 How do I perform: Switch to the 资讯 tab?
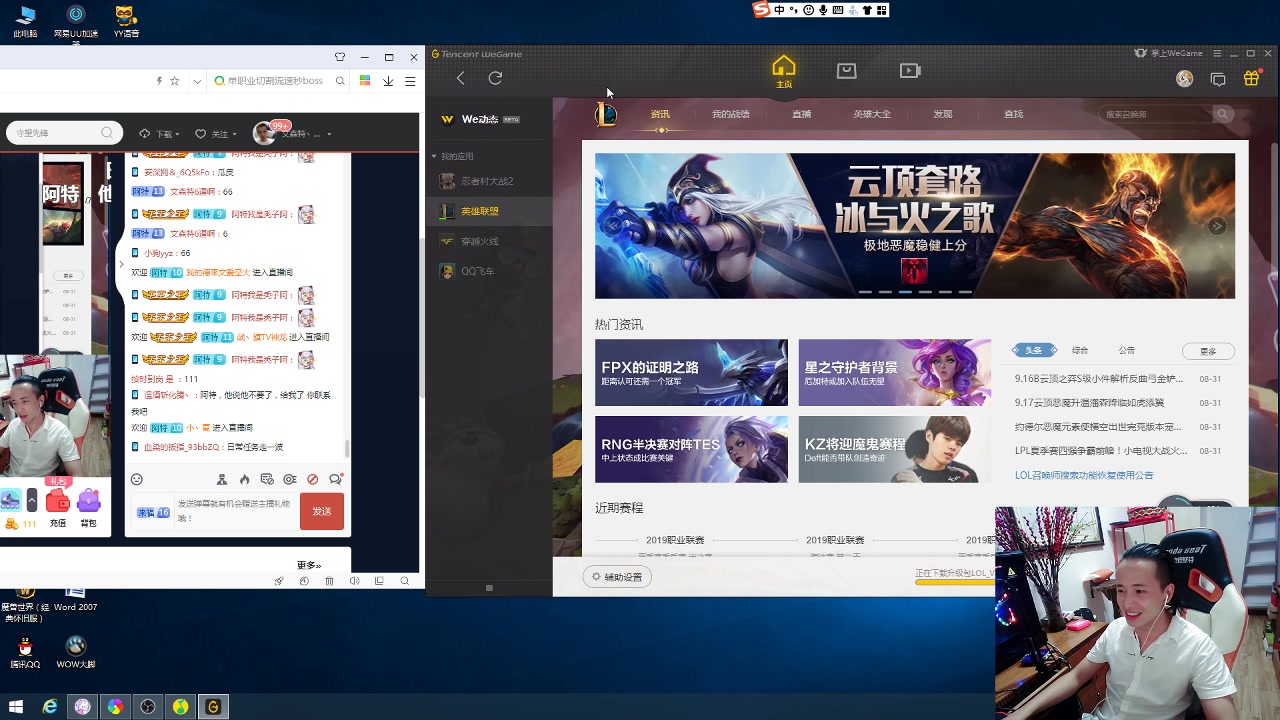tap(660, 114)
